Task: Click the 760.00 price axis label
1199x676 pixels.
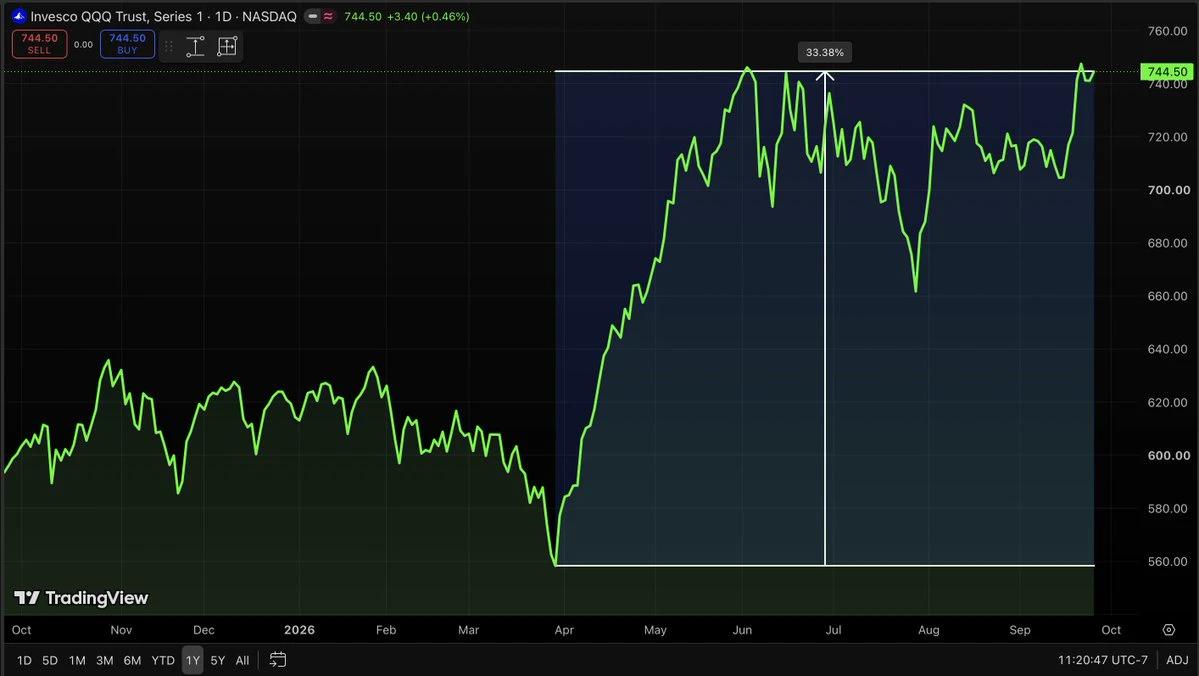Action: point(1168,31)
